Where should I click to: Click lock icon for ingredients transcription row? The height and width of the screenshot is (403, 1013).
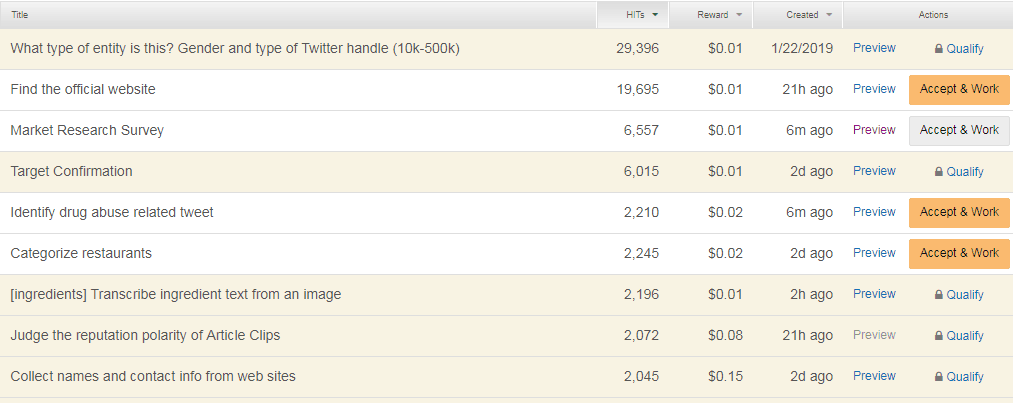point(939,294)
